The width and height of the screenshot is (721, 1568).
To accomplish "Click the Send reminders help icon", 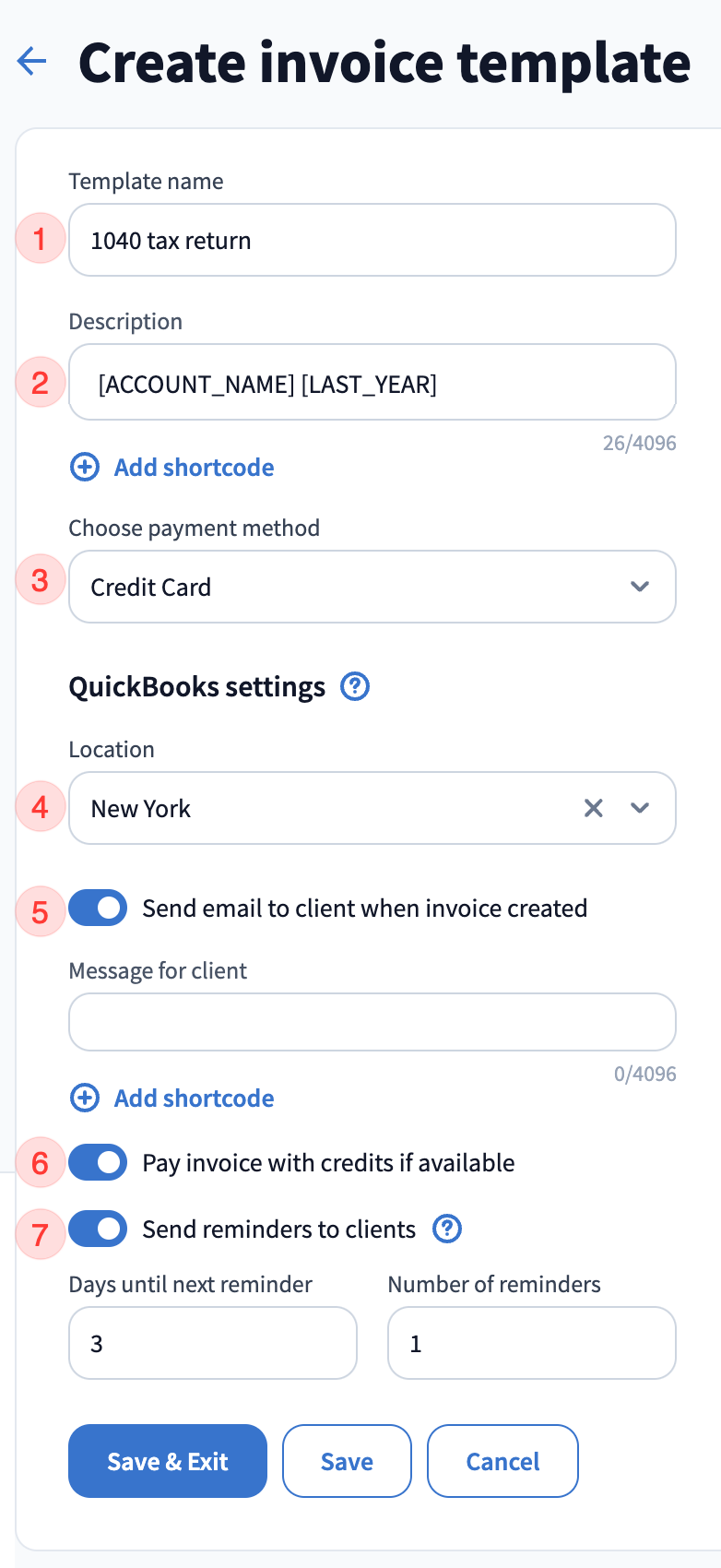I will point(447,1229).
